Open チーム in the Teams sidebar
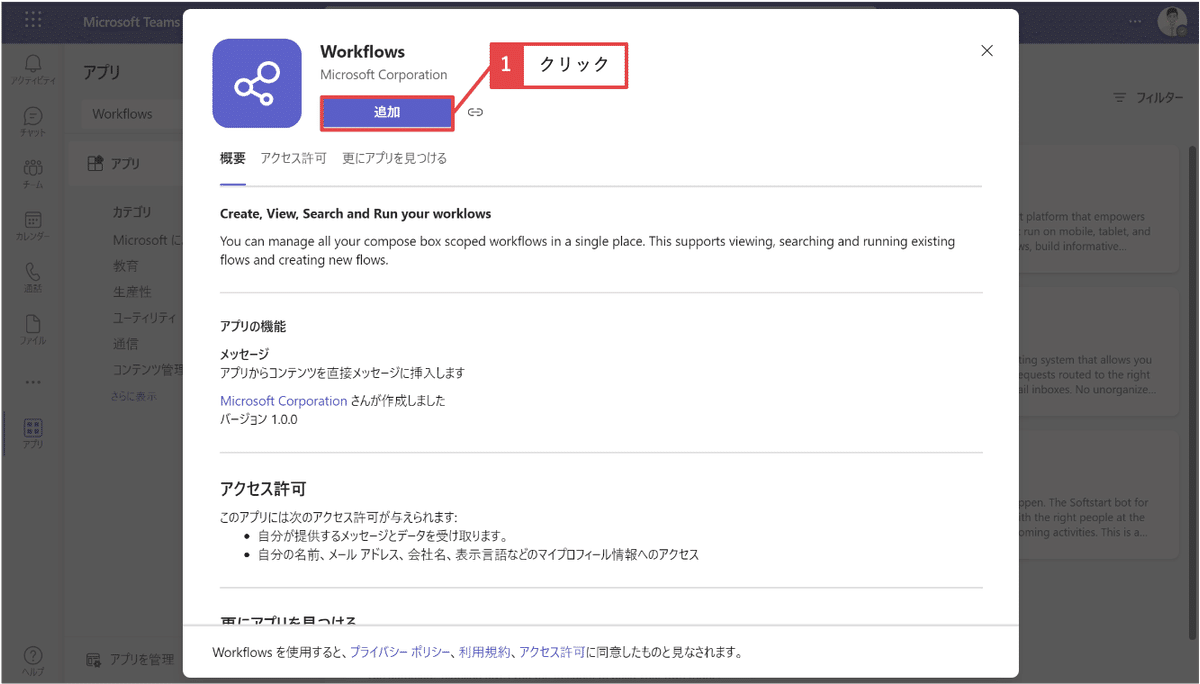1200x684 pixels. coord(33,173)
